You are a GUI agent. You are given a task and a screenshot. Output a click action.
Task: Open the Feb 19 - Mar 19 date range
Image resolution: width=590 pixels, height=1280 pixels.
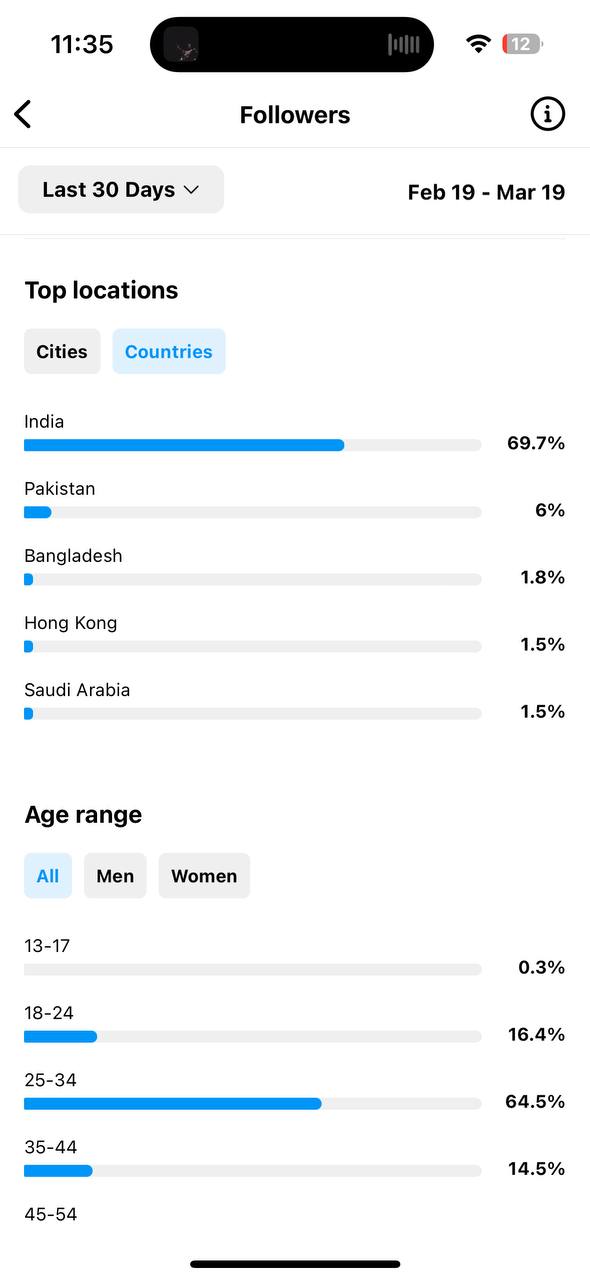[486, 192]
